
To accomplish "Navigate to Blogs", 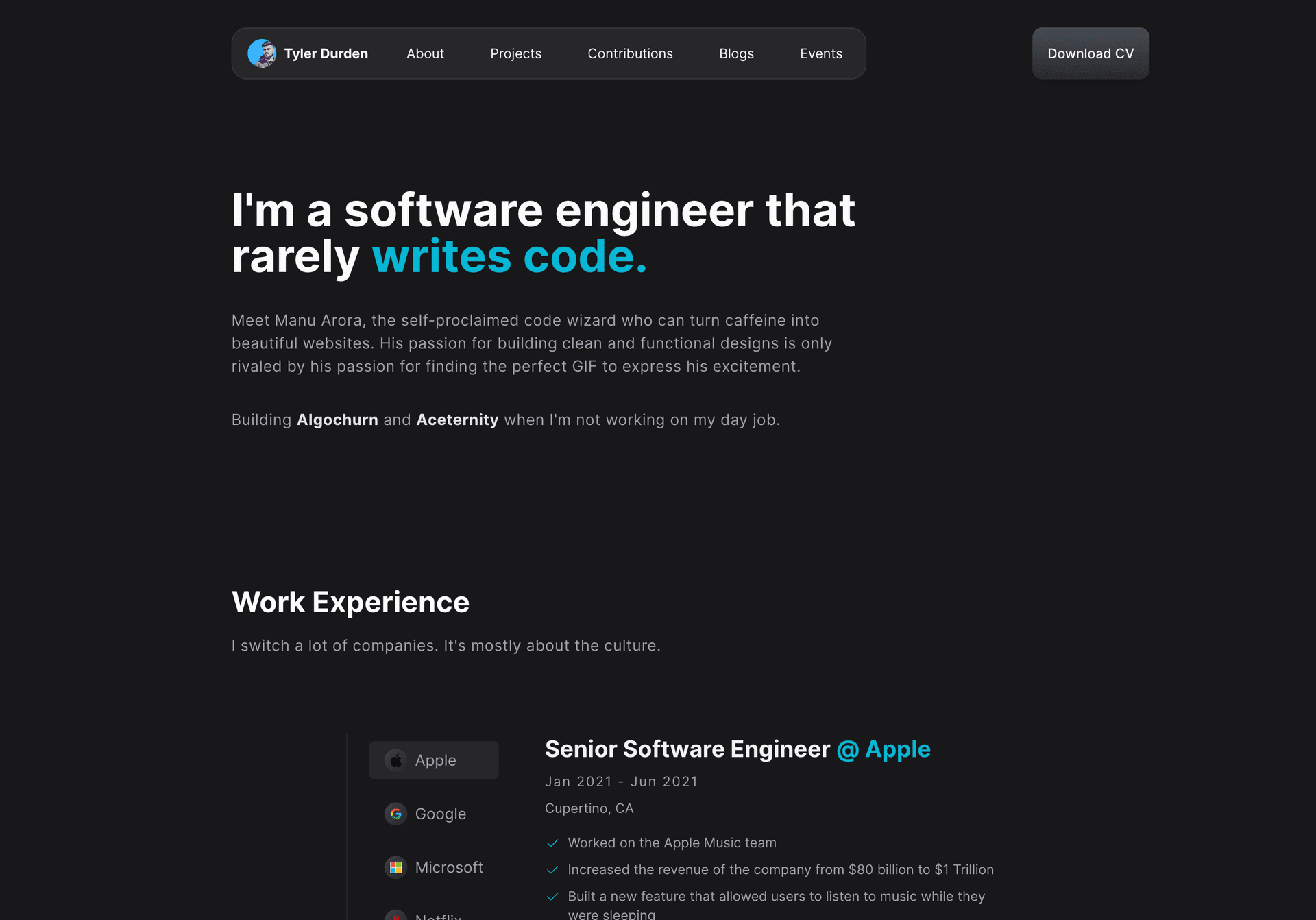I will click(736, 53).
